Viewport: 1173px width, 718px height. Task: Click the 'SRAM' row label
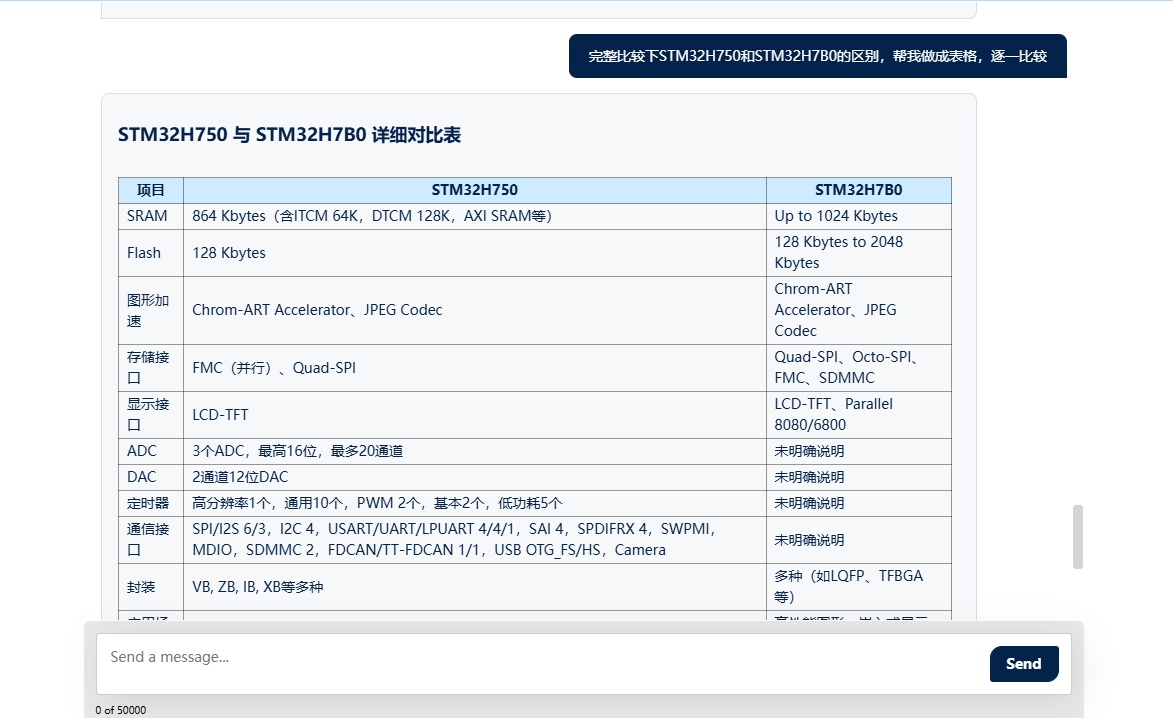pyautogui.click(x=147, y=216)
